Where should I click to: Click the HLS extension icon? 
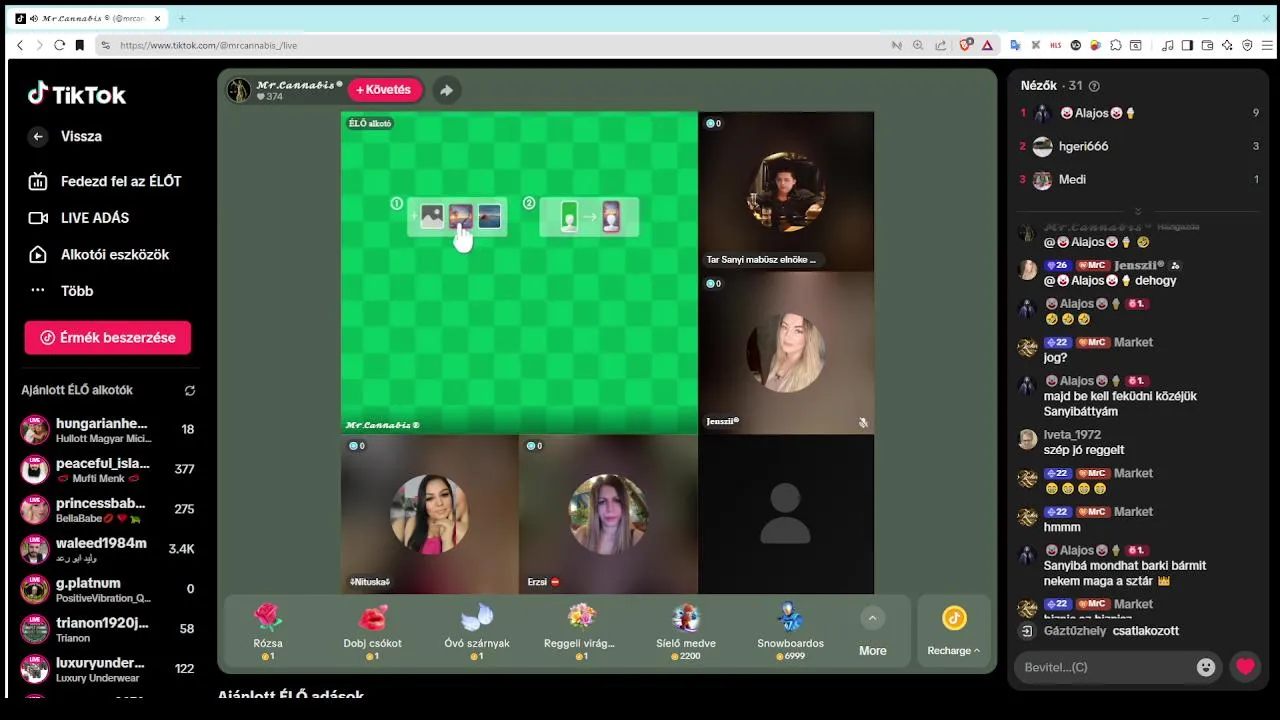coord(1056,45)
